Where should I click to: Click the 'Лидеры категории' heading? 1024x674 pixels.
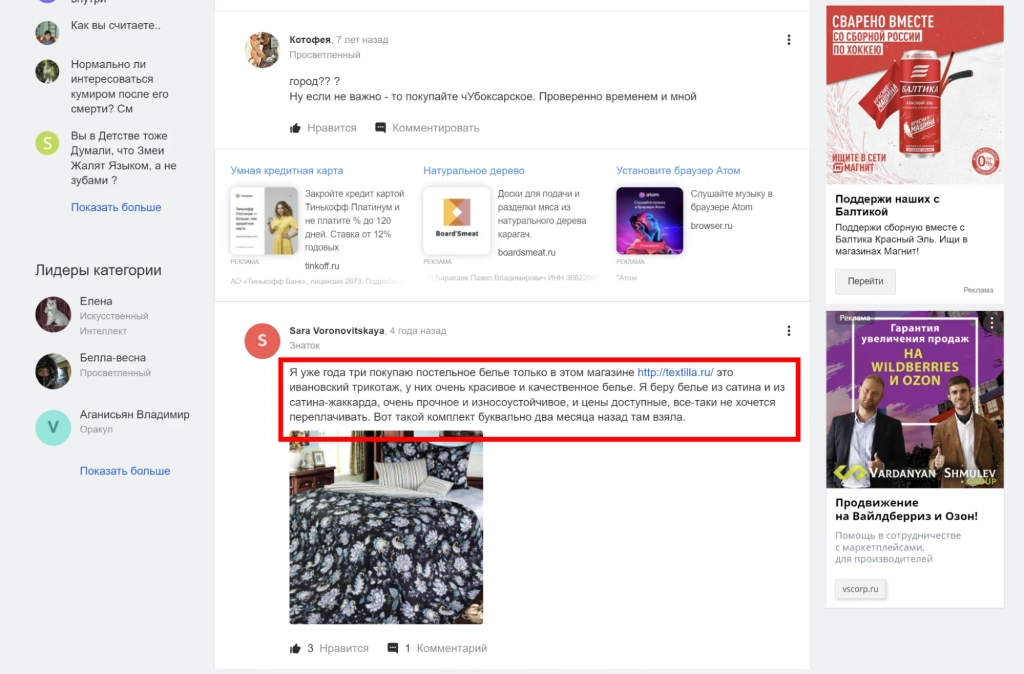tap(98, 270)
